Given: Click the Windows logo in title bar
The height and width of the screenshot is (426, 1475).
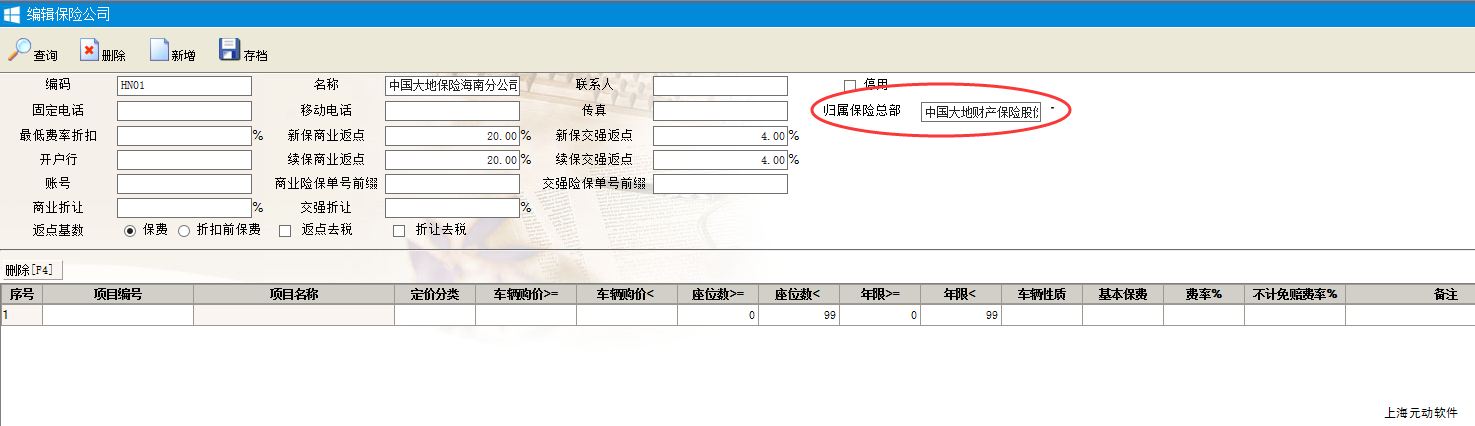Looking at the screenshot, I should (12, 13).
